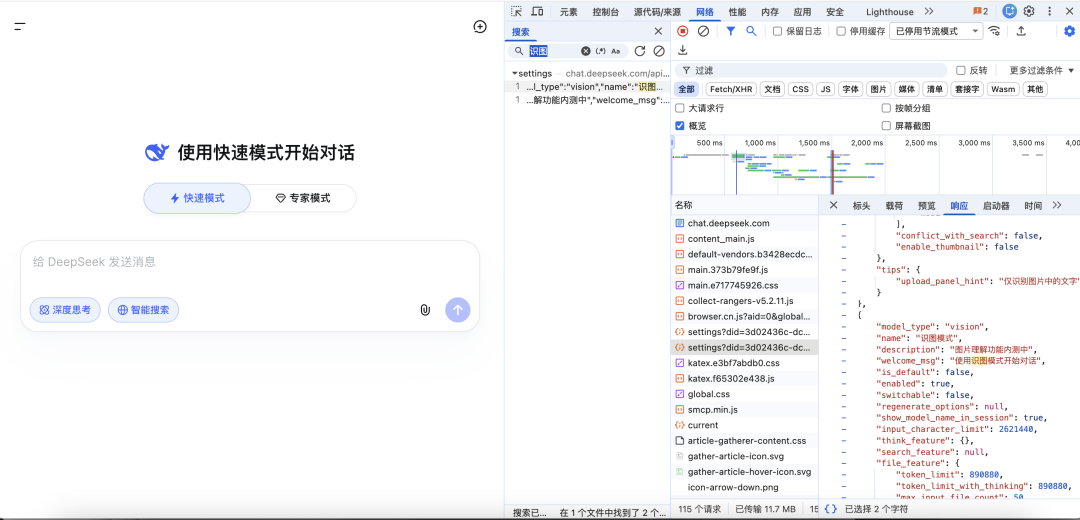The image size is (1080, 520).
Task: Open the 控制台 panel tab
Action: coord(605,12)
